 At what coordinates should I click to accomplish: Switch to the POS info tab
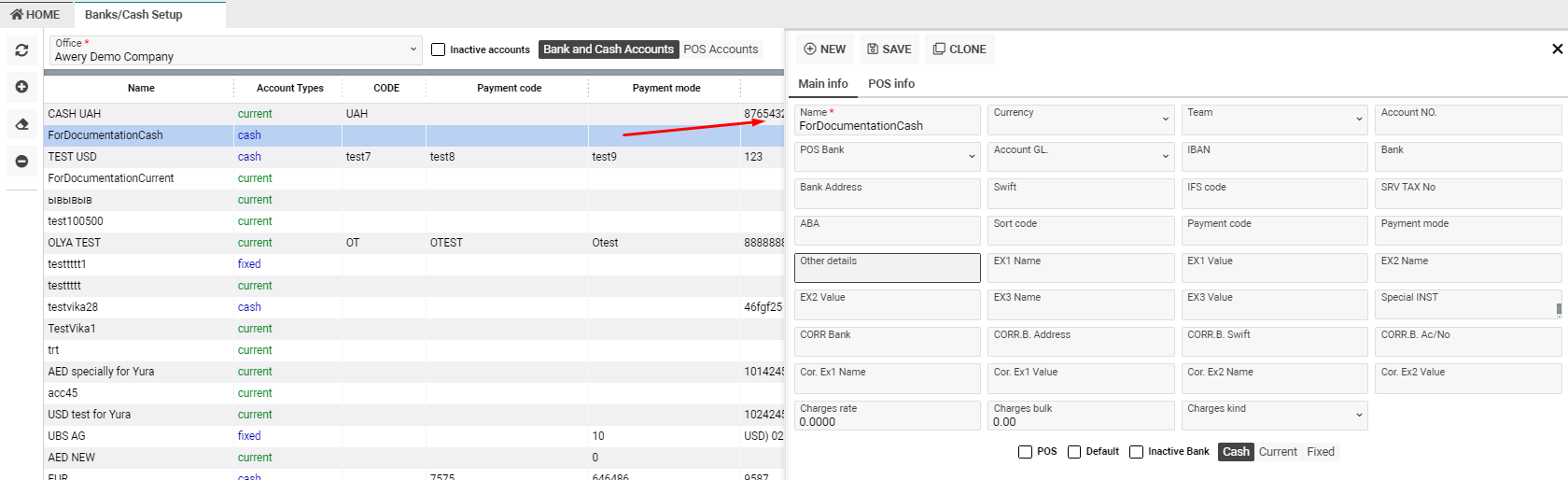pyautogui.click(x=890, y=83)
